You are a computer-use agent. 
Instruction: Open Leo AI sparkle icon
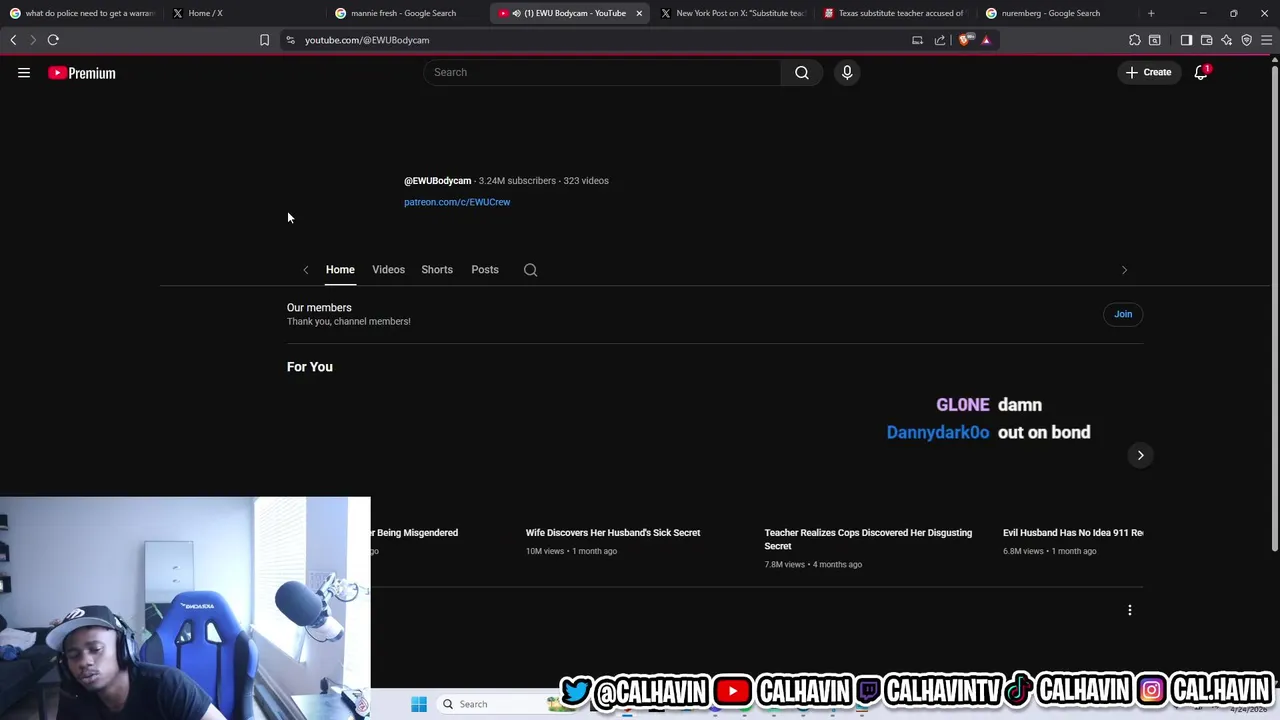(1226, 40)
